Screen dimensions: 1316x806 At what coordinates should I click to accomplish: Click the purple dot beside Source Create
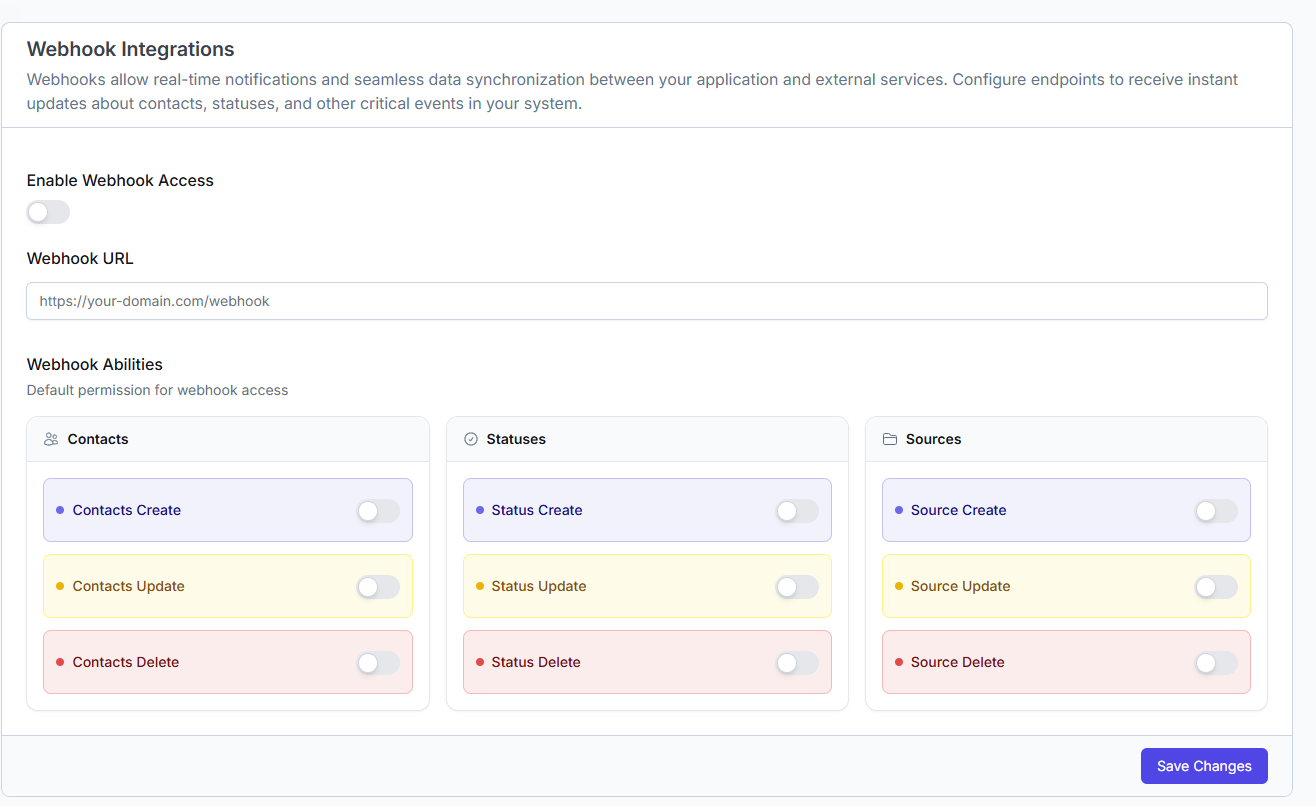(x=899, y=510)
